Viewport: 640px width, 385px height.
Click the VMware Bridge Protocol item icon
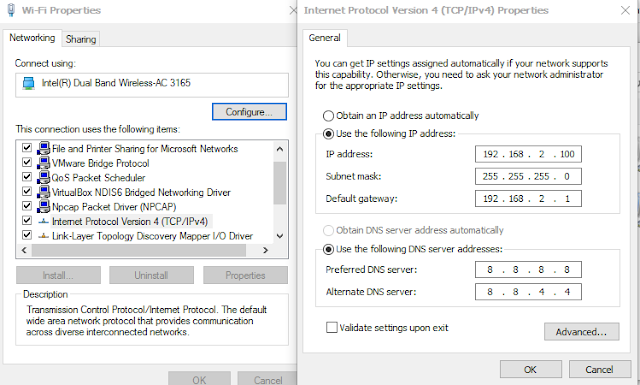(43, 163)
